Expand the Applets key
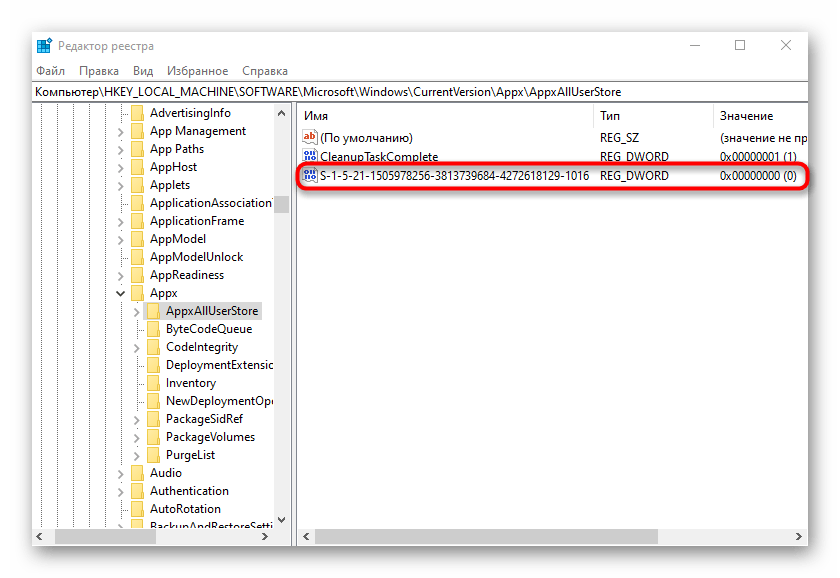Screen dimensions: 840x578 pyautogui.click(x=121, y=185)
